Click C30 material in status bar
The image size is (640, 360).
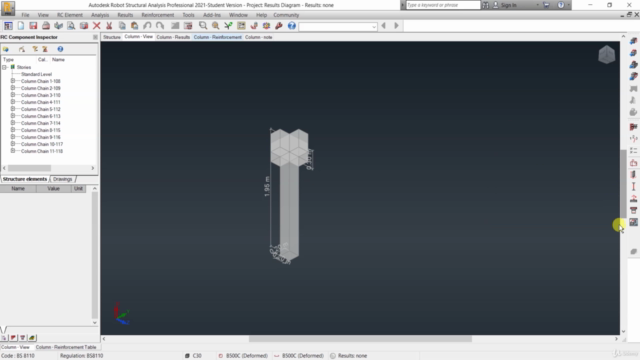[x=193, y=356]
